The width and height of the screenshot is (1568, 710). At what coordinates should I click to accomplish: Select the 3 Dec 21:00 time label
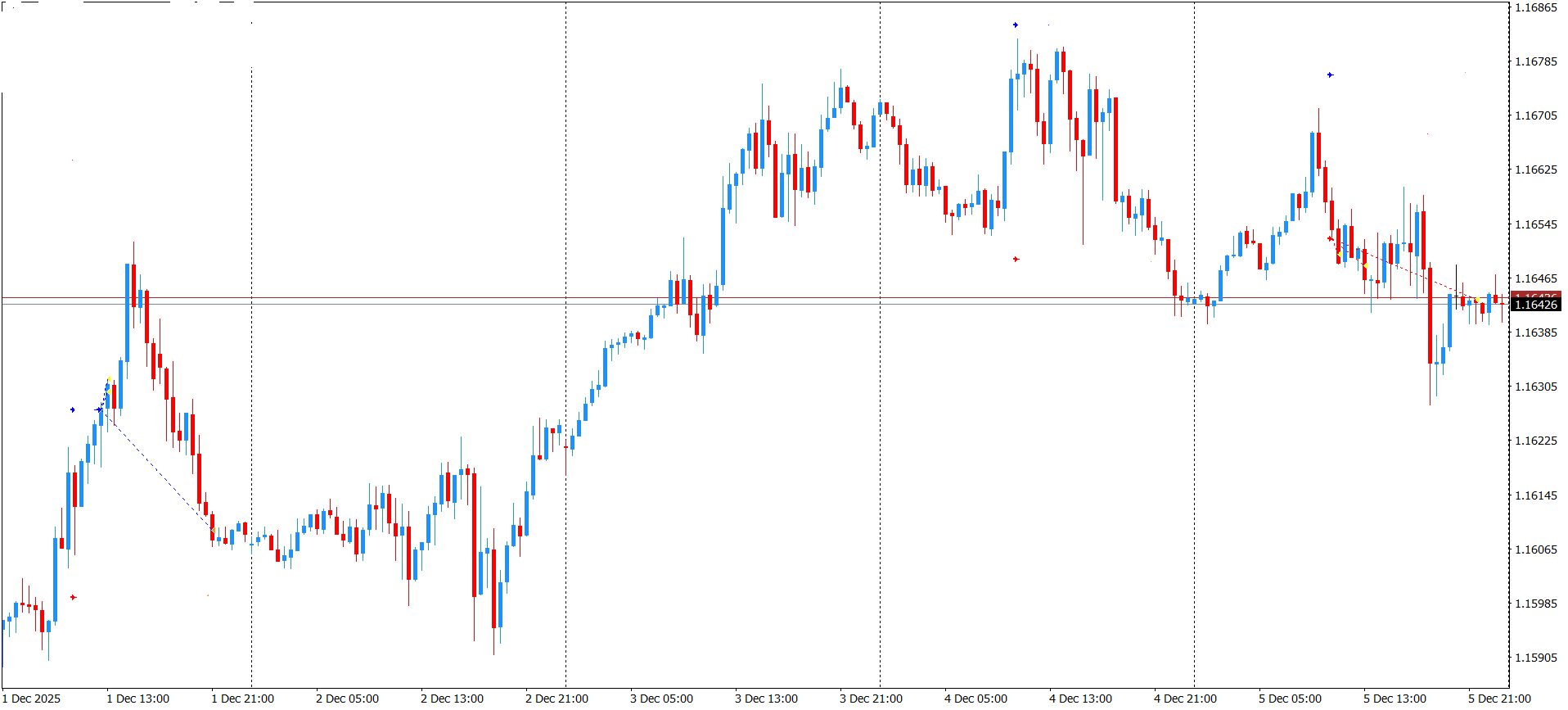[x=872, y=699]
